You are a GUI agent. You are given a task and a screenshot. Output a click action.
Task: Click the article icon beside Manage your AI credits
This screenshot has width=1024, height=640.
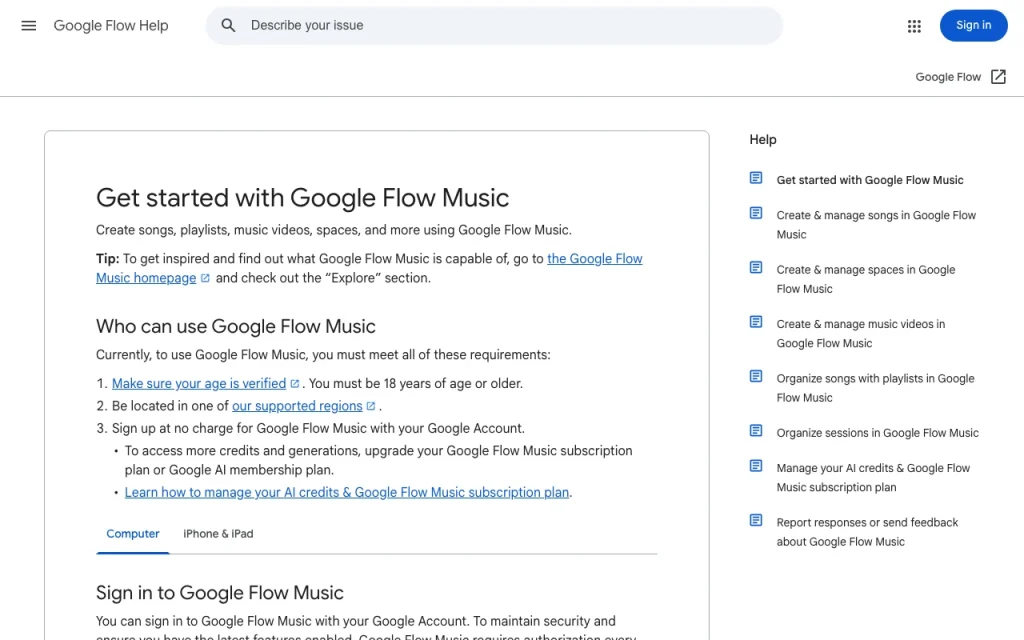[x=756, y=466]
